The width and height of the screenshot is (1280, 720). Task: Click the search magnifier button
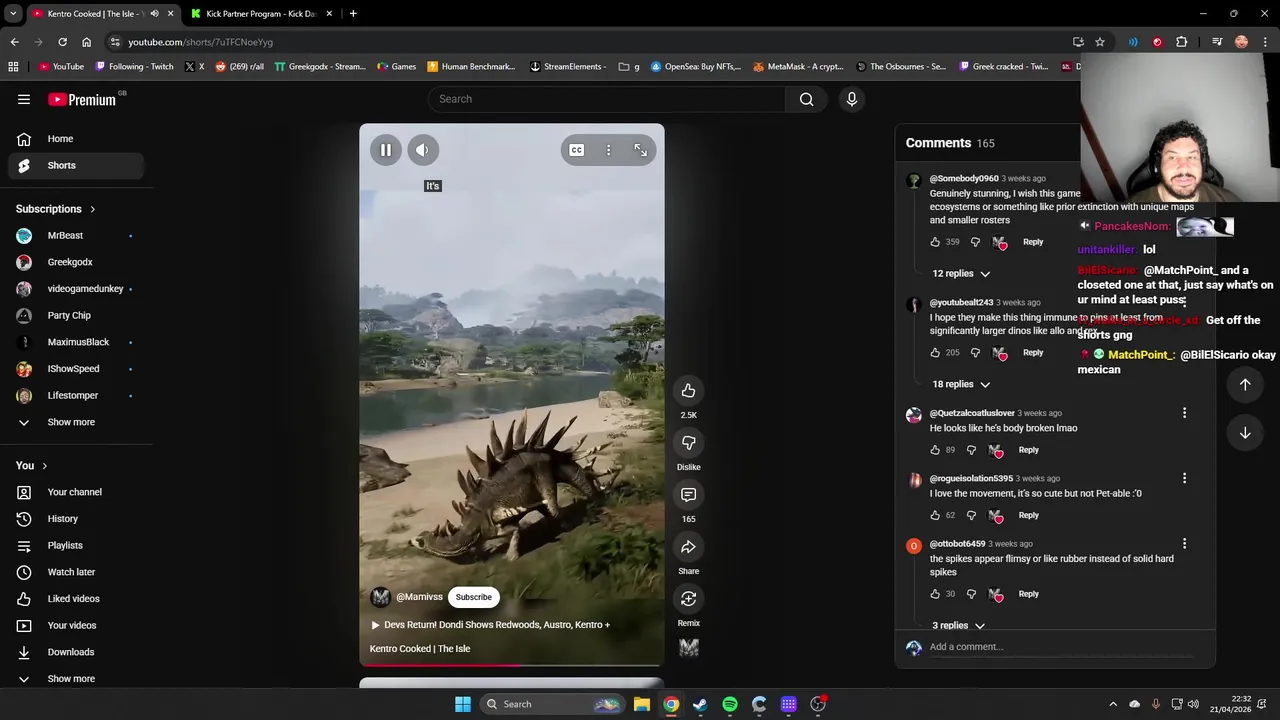tap(806, 99)
